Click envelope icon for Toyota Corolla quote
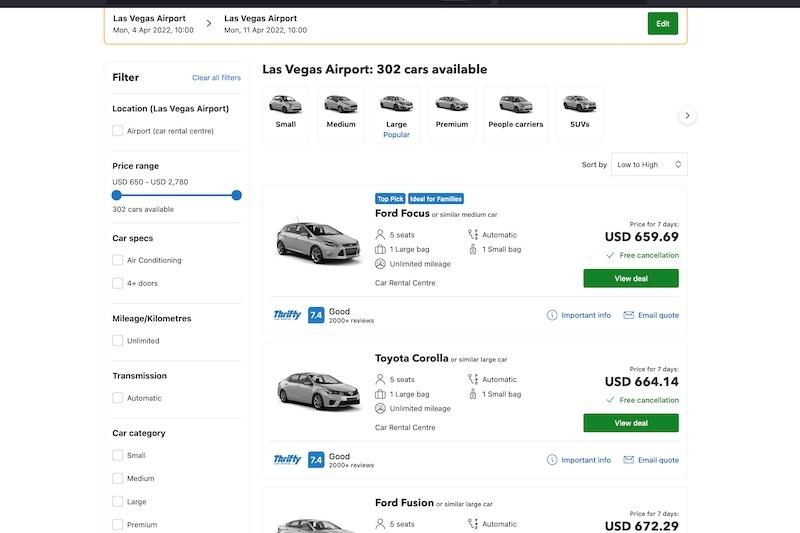The width and height of the screenshot is (800, 533). tap(629, 460)
